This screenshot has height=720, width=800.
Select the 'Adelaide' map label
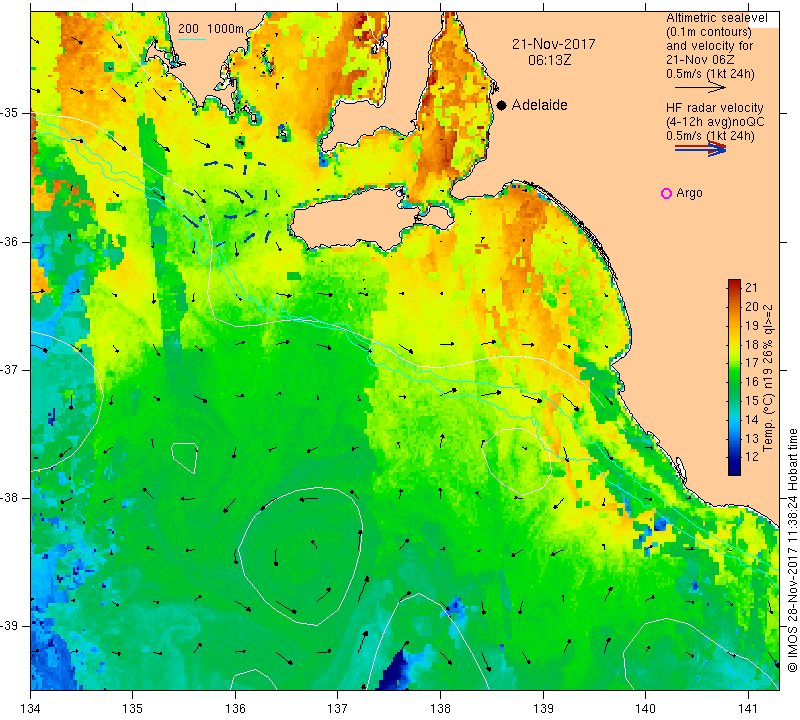[x=539, y=105]
